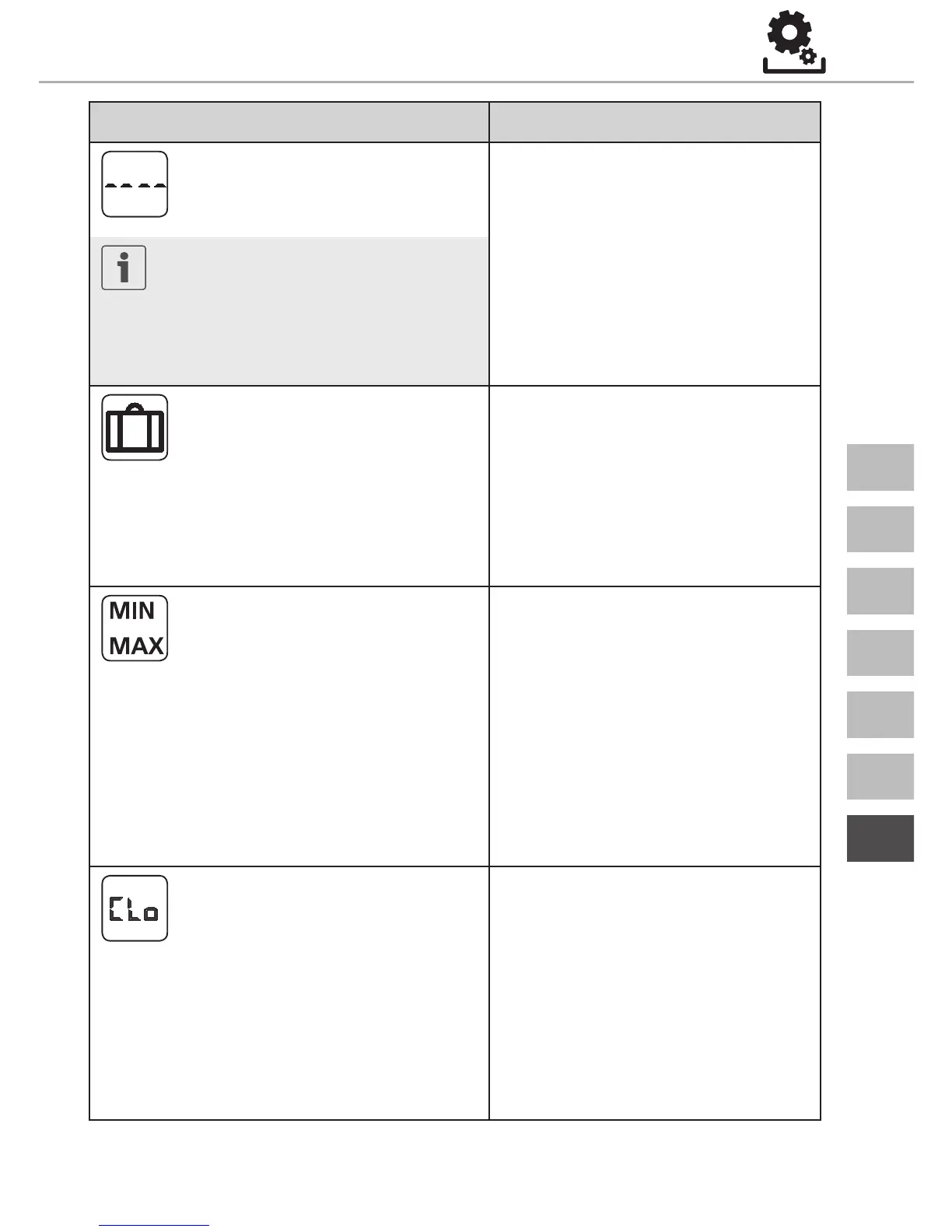
Task: Click the information 'i' icon
Action: (124, 268)
